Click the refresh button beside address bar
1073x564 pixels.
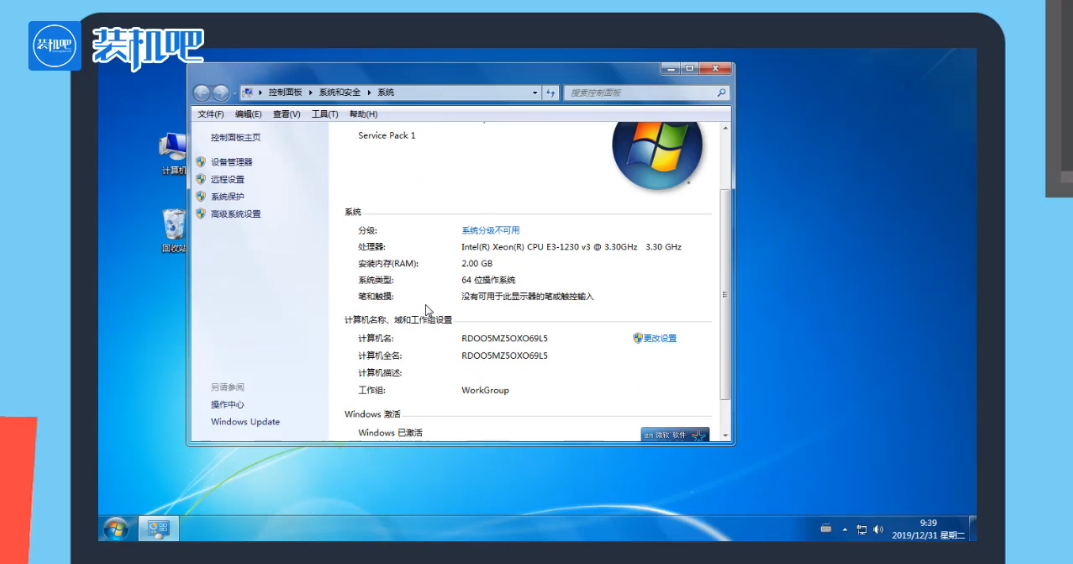[x=551, y=92]
